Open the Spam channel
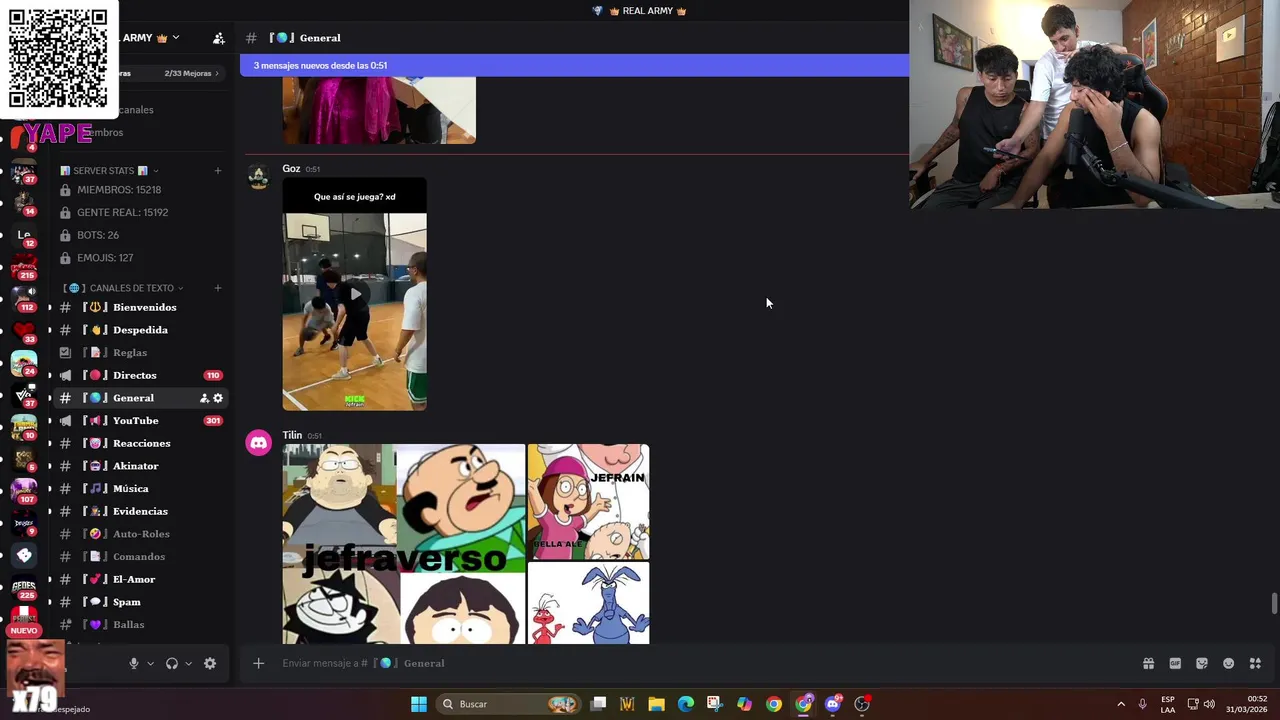This screenshot has height=720, width=1280. [x=139, y=602]
